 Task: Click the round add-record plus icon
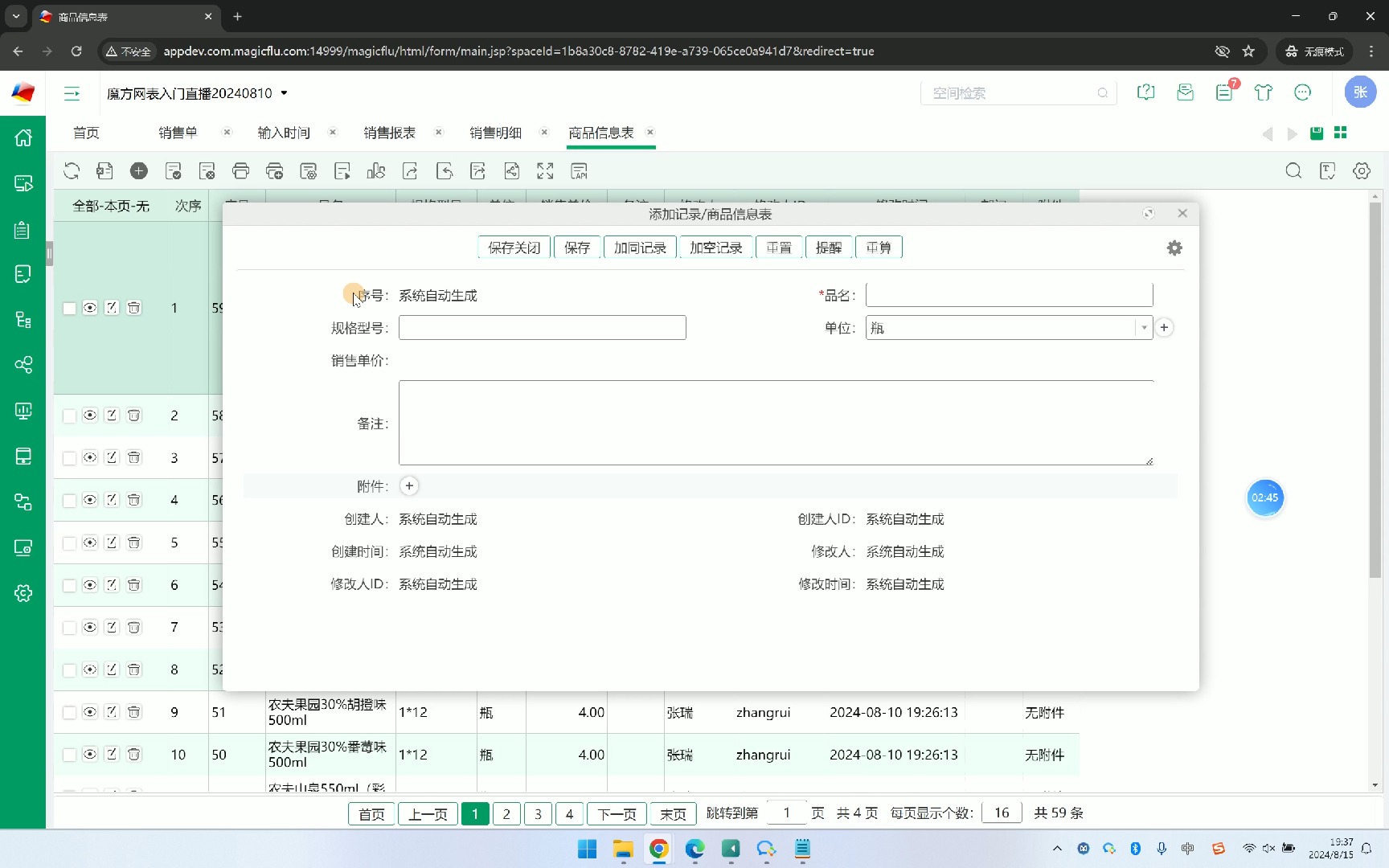pyautogui.click(x=139, y=170)
